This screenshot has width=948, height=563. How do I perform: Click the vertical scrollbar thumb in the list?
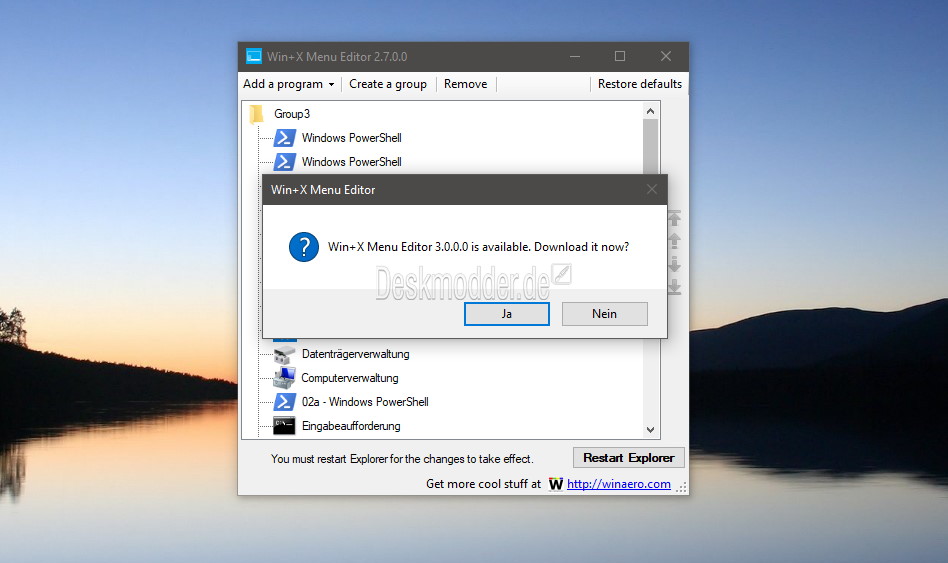[651, 146]
